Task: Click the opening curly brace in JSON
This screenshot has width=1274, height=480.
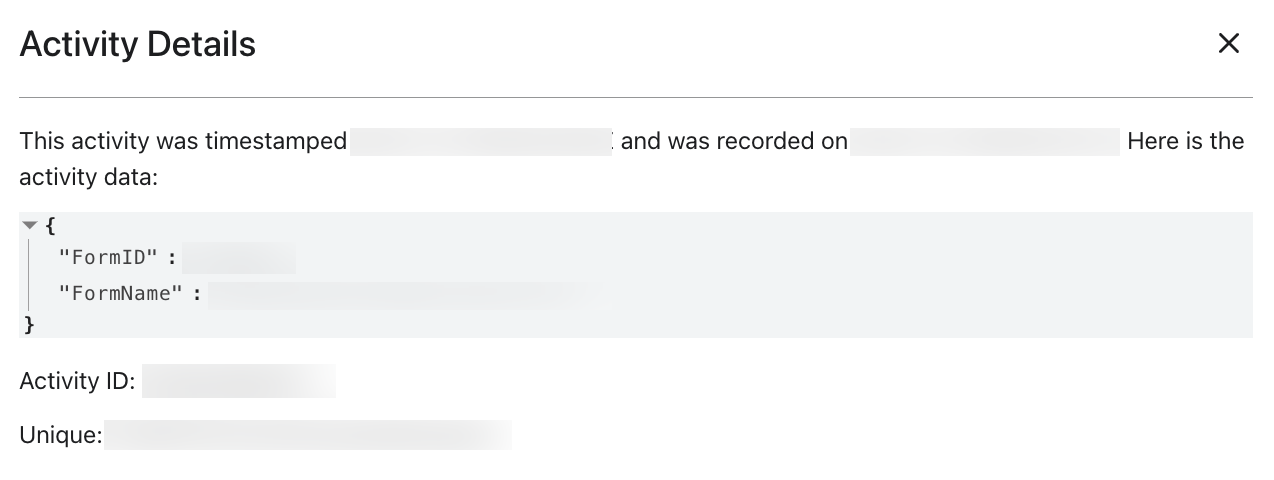Action: (50, 226)
